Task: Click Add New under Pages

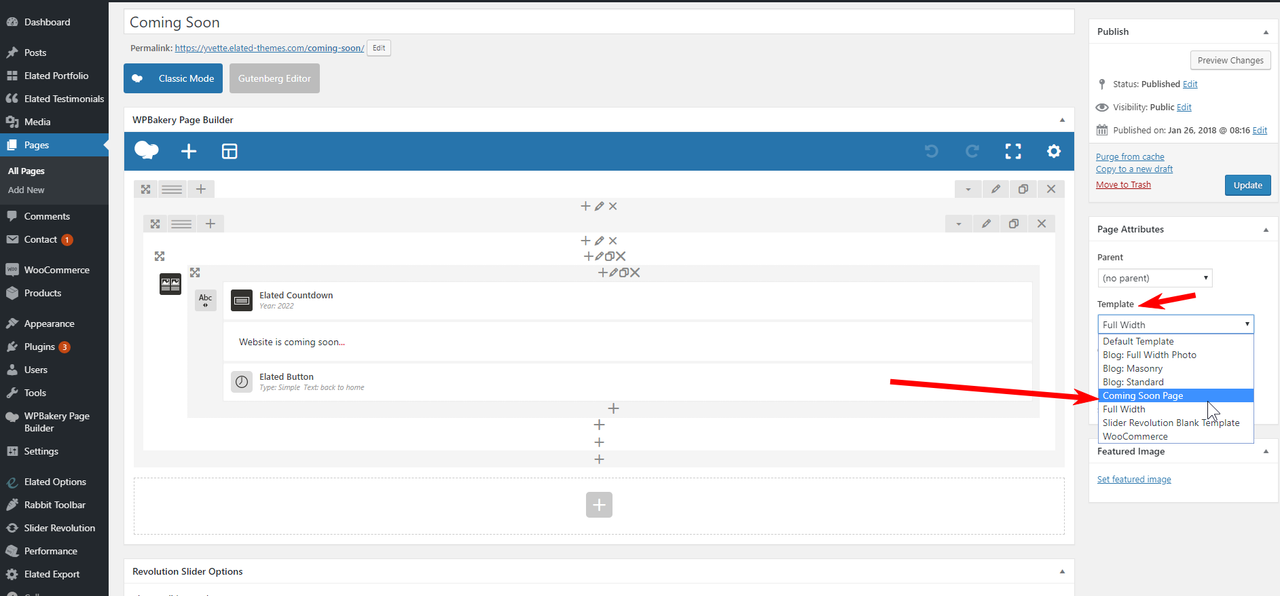Action: tap(26, 190)
